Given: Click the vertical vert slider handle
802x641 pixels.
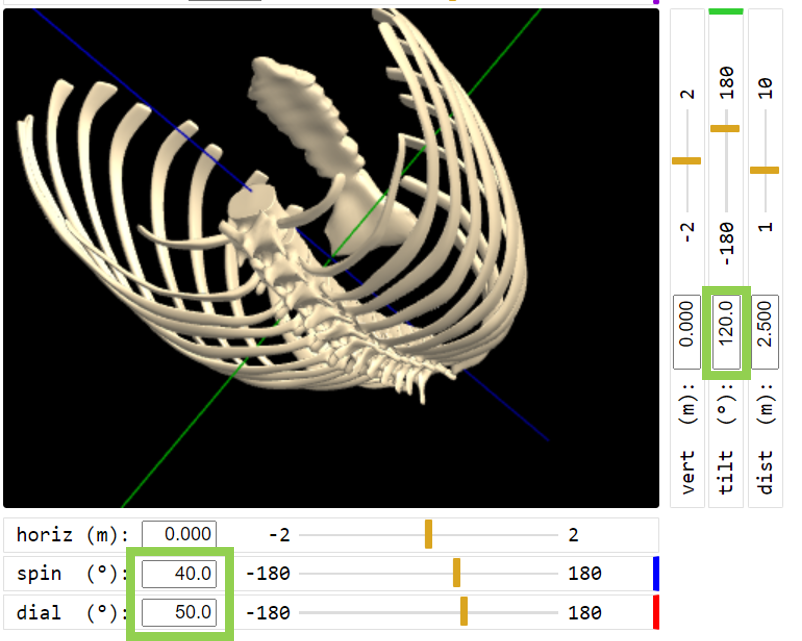Looking at the screenshot, I should (686, 161).
